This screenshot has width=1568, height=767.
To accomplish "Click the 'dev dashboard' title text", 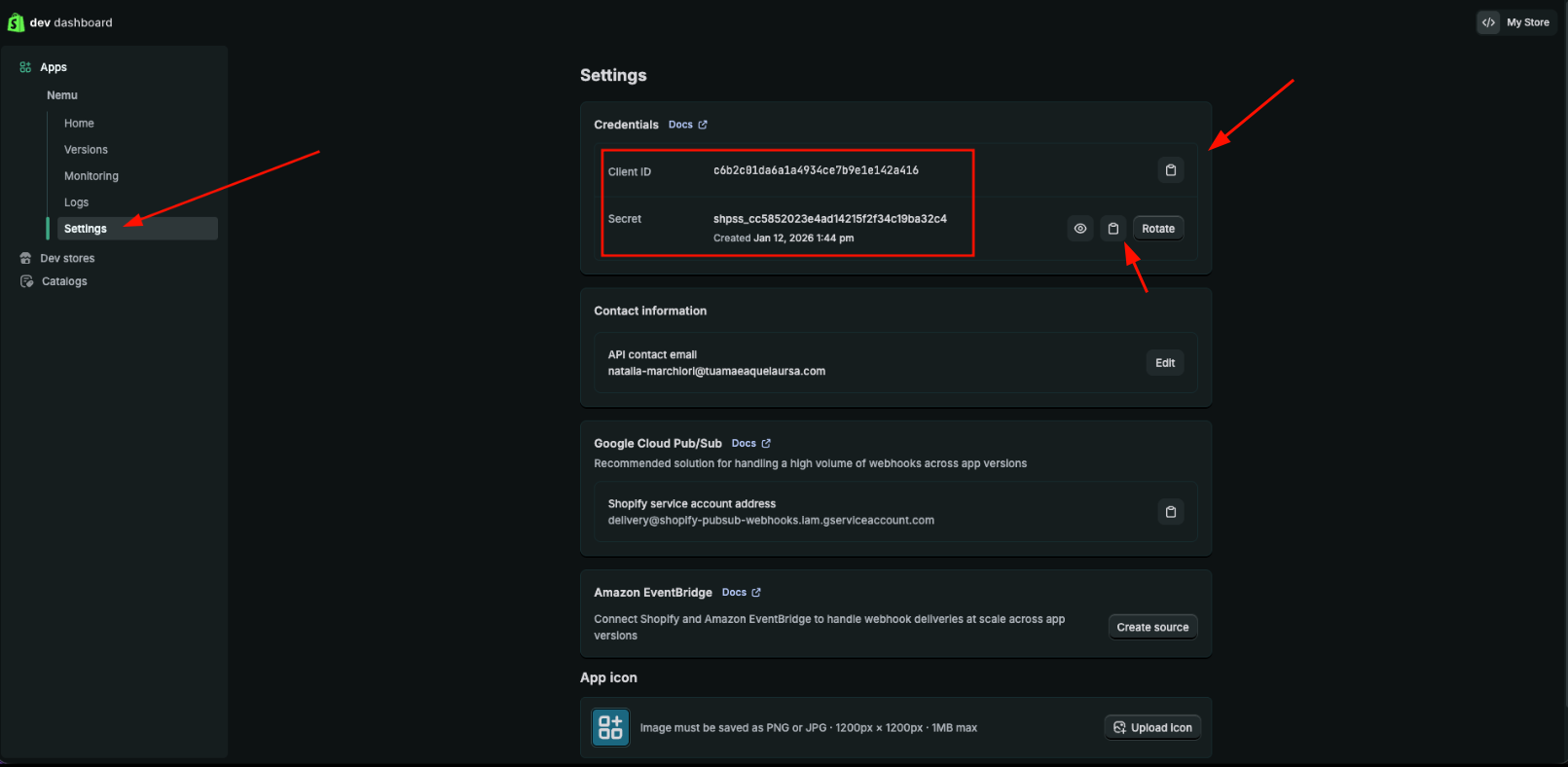I will pos(71,22).
